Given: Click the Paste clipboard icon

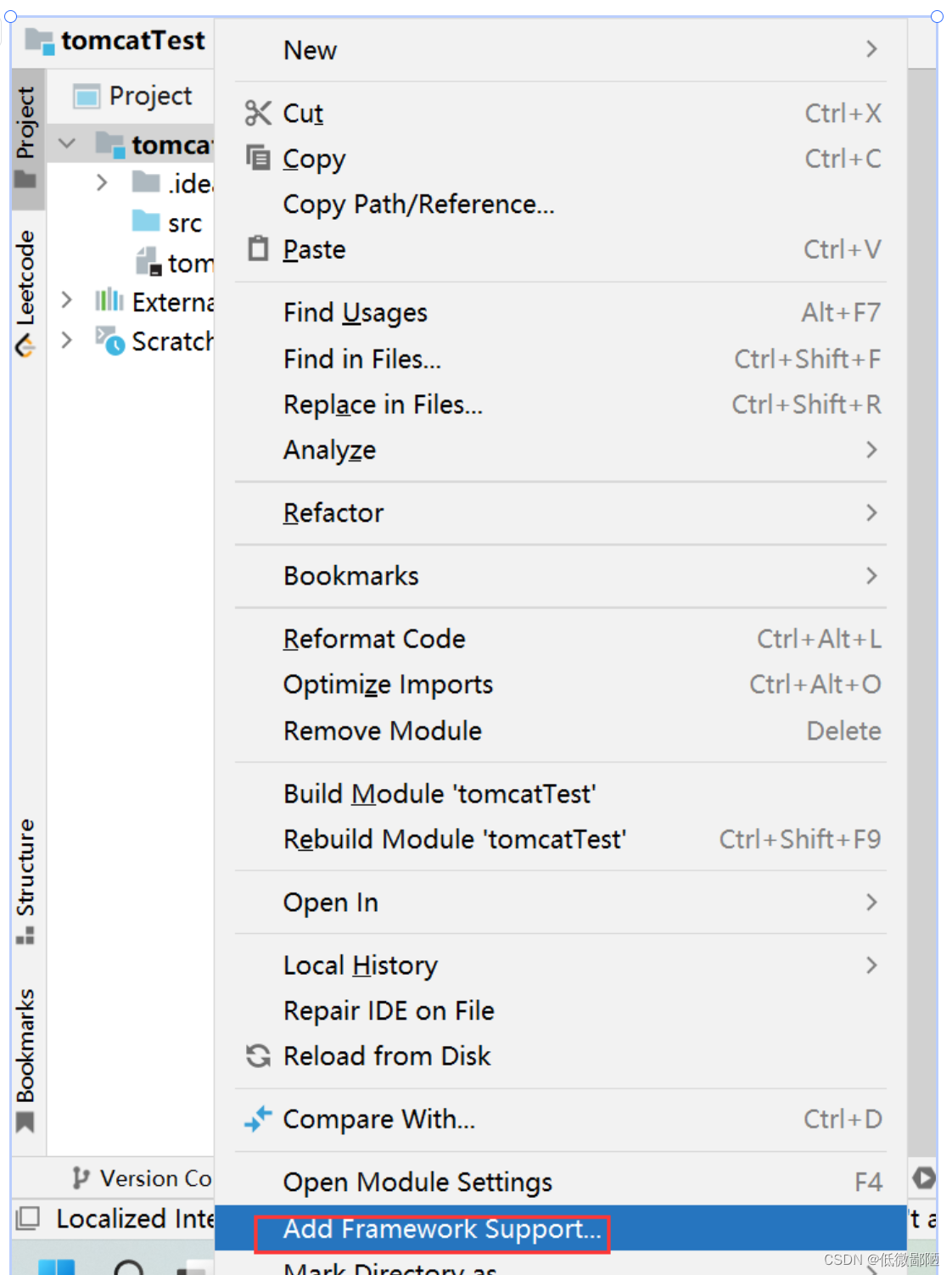Looking at the screenshot, I should pyautogui.click(x=257, y=249).
